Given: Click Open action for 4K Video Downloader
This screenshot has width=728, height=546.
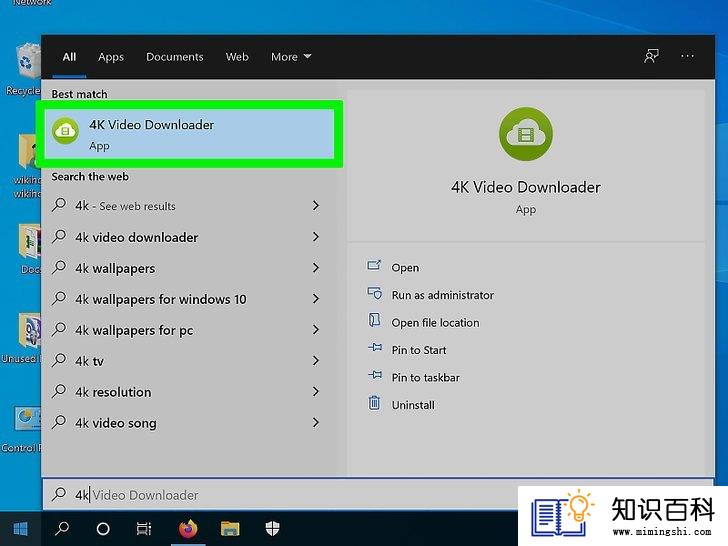Looking at the screenshot, I should [x=405, y=268].
